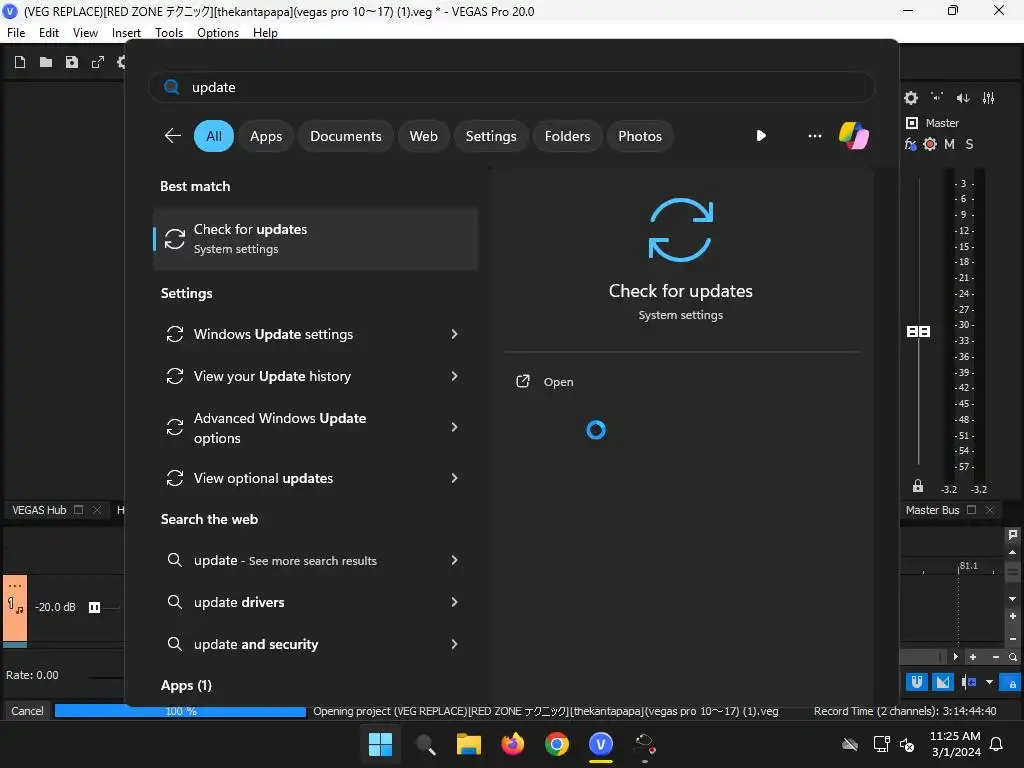Open the Tools menu
Image resolution: width=1024 pixels, height=768 pixels.
[x=168, y=33]
